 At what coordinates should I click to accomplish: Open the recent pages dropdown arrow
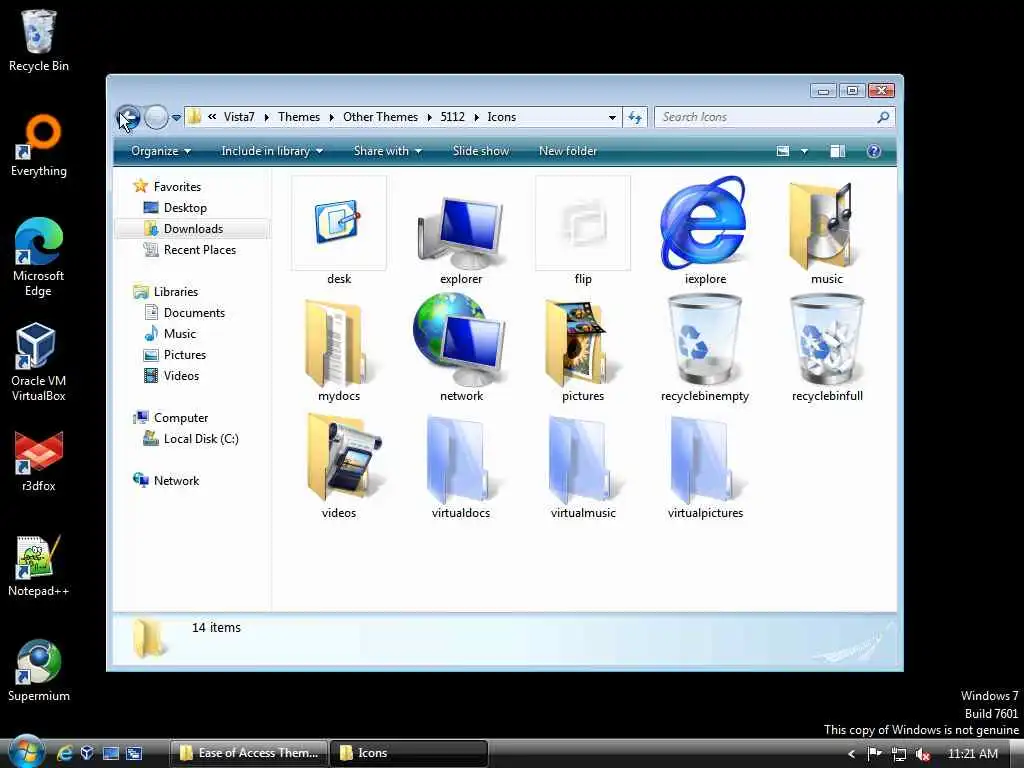tap(176, 118)
